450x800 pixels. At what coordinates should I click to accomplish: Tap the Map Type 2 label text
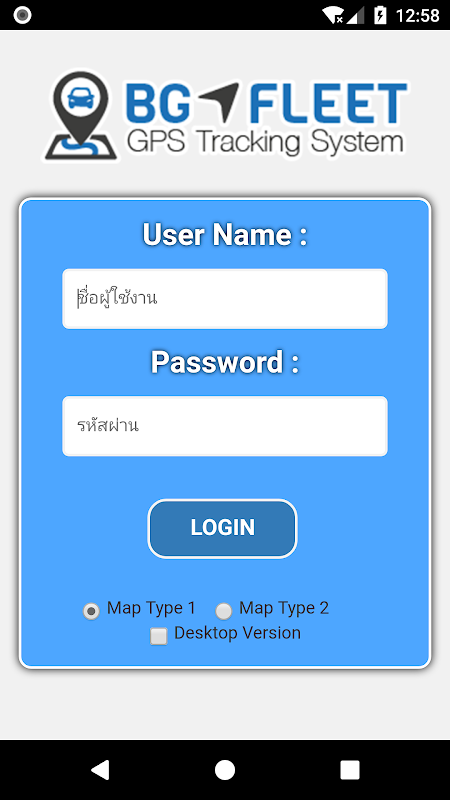click(284, 608)
